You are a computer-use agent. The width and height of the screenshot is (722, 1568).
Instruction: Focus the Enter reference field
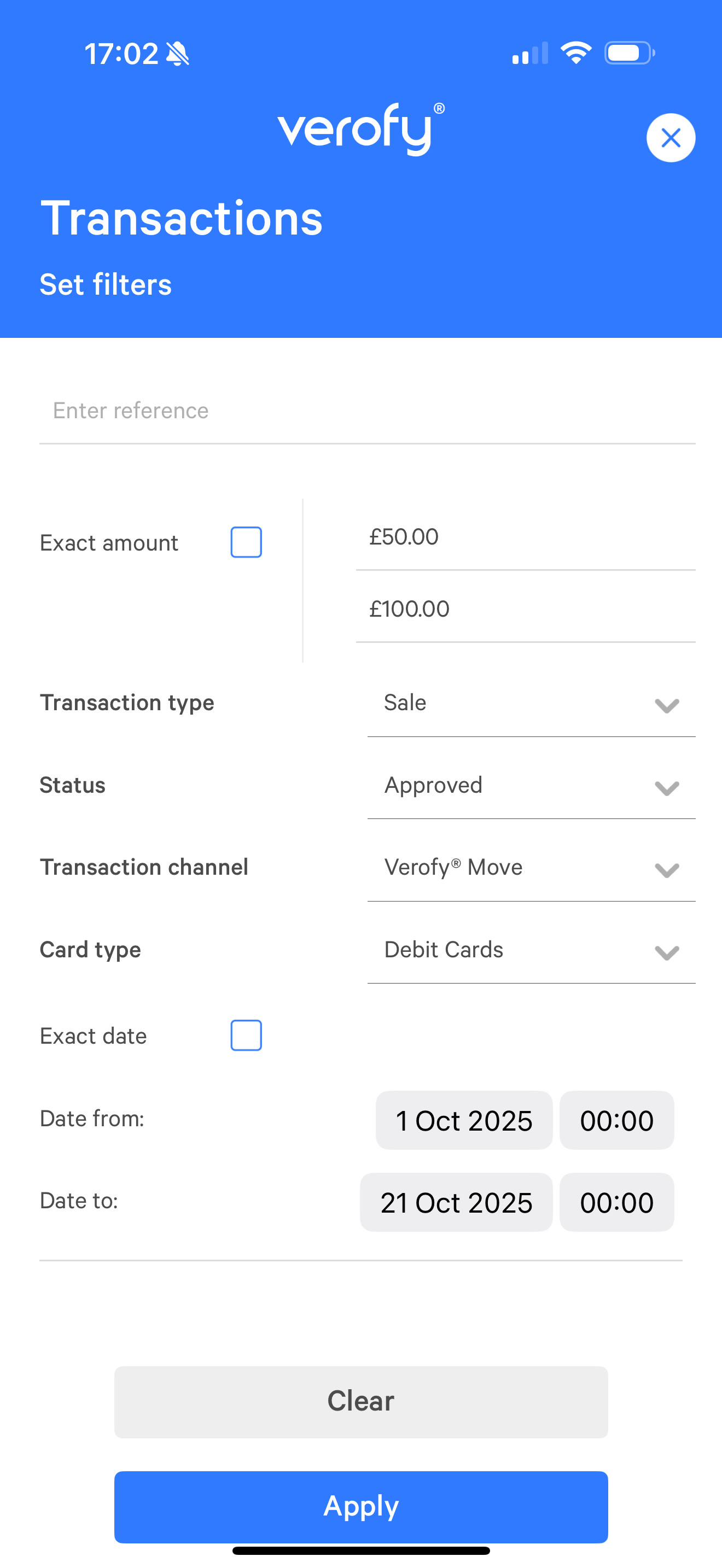(367, 411)
